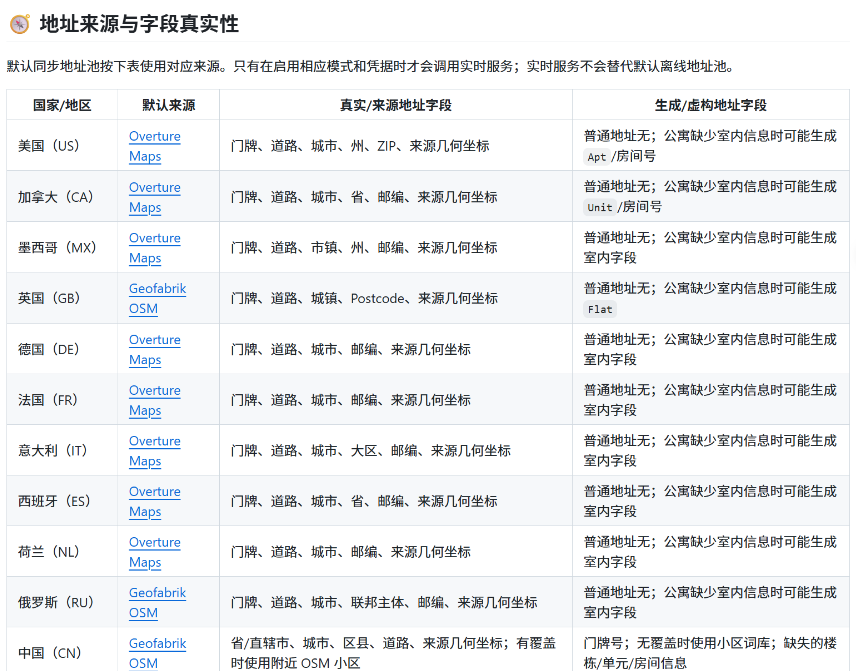This screenshot has width=856, height=671.
Task: Open Overture Maps link in 美国 (US) row
Action: point(154,146)
